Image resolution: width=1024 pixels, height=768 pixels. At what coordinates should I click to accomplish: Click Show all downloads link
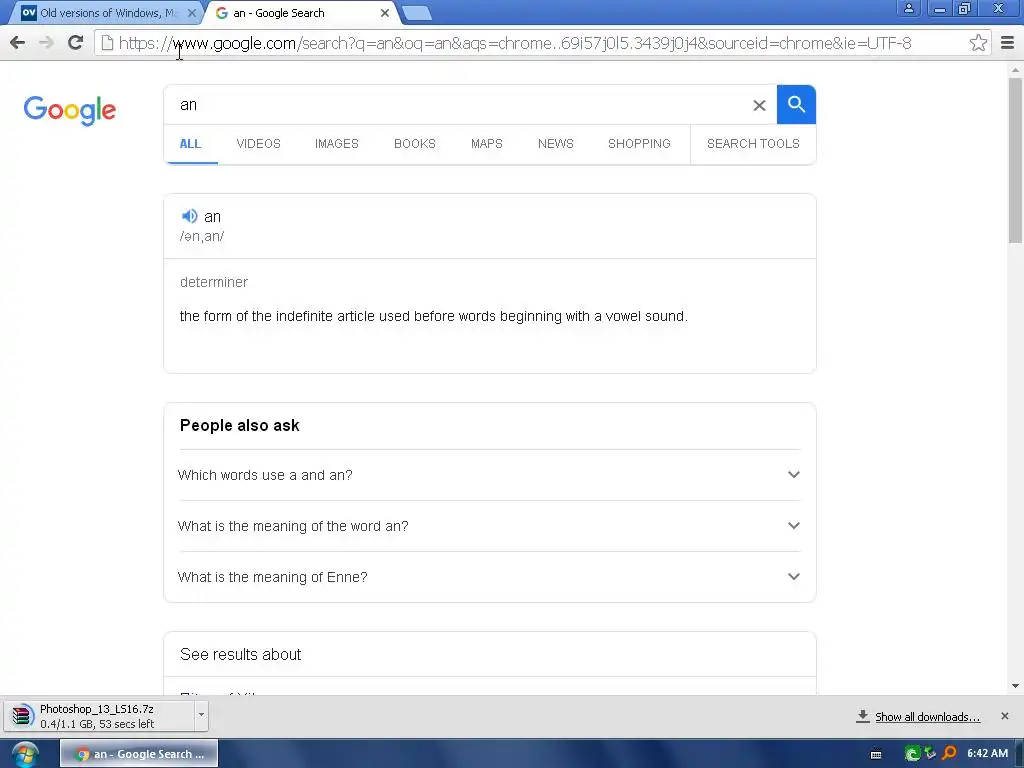click(x=927, y=717)
